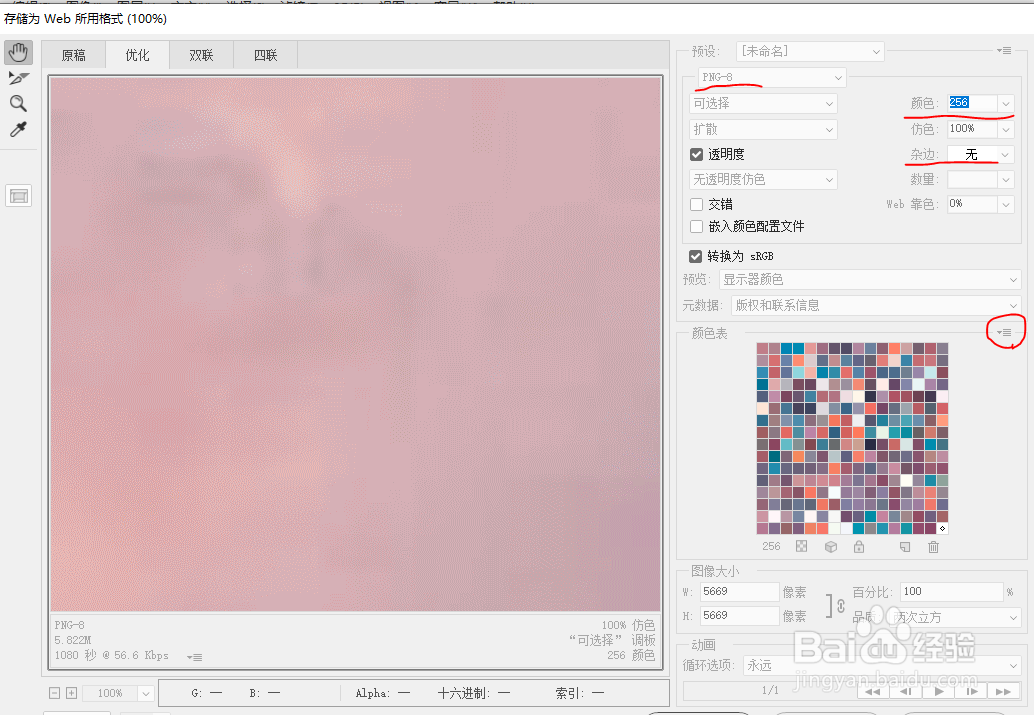1034x715 pixels.
Task: Open the 预设 [未命名] dropdown
Action: click(810, 51)
